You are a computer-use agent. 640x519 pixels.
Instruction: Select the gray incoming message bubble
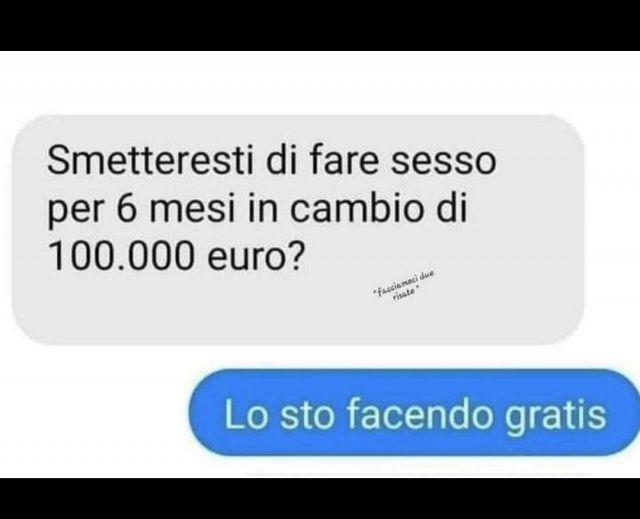coord(298,230)
